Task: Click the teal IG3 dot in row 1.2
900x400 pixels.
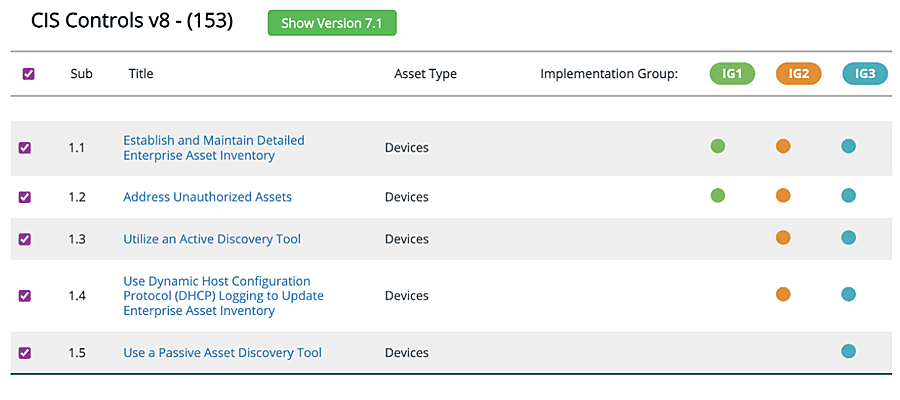Action: [848, 196]
